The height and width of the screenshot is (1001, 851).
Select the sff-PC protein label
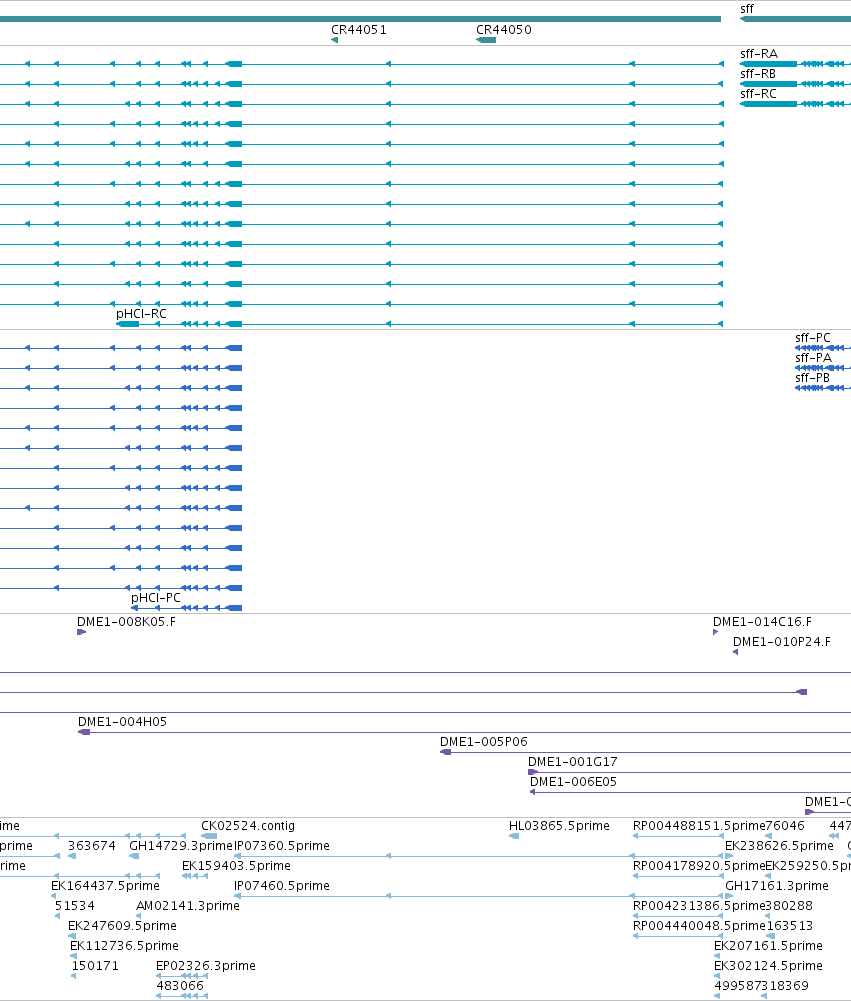[x=813, y=338]
